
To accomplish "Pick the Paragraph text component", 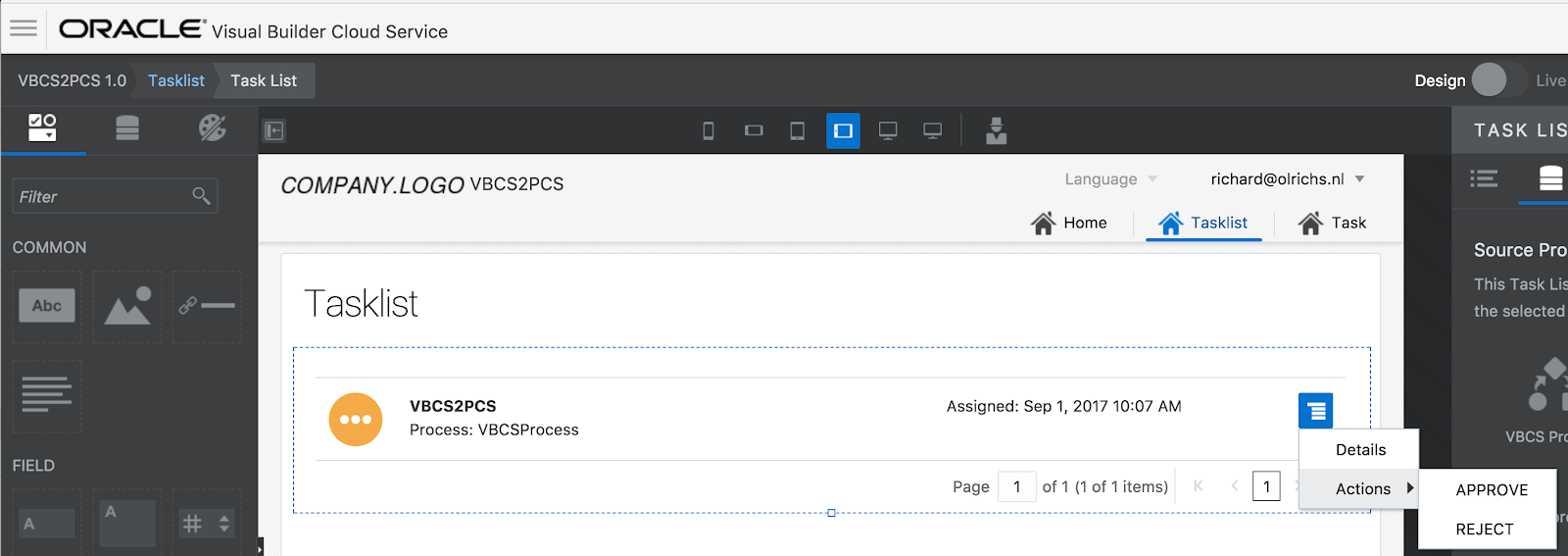I will tap(47, 396).
